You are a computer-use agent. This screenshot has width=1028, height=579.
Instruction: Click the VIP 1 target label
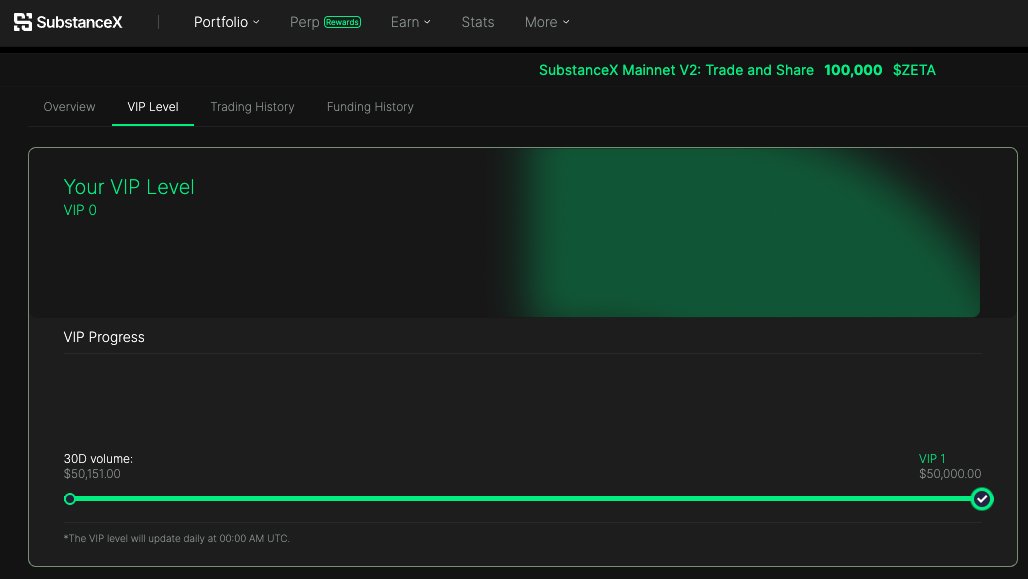[x=932, y=459]
